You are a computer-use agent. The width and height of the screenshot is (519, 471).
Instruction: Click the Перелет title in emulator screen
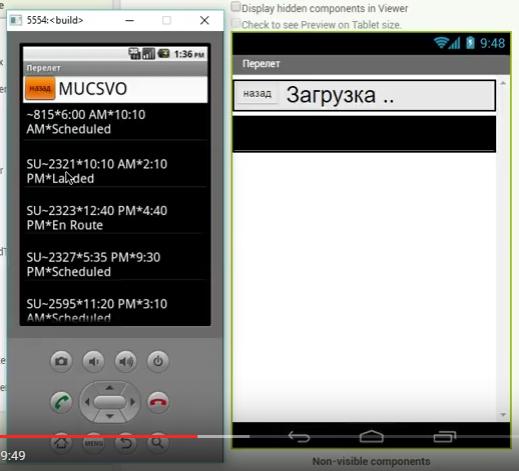tap(44, 68)
